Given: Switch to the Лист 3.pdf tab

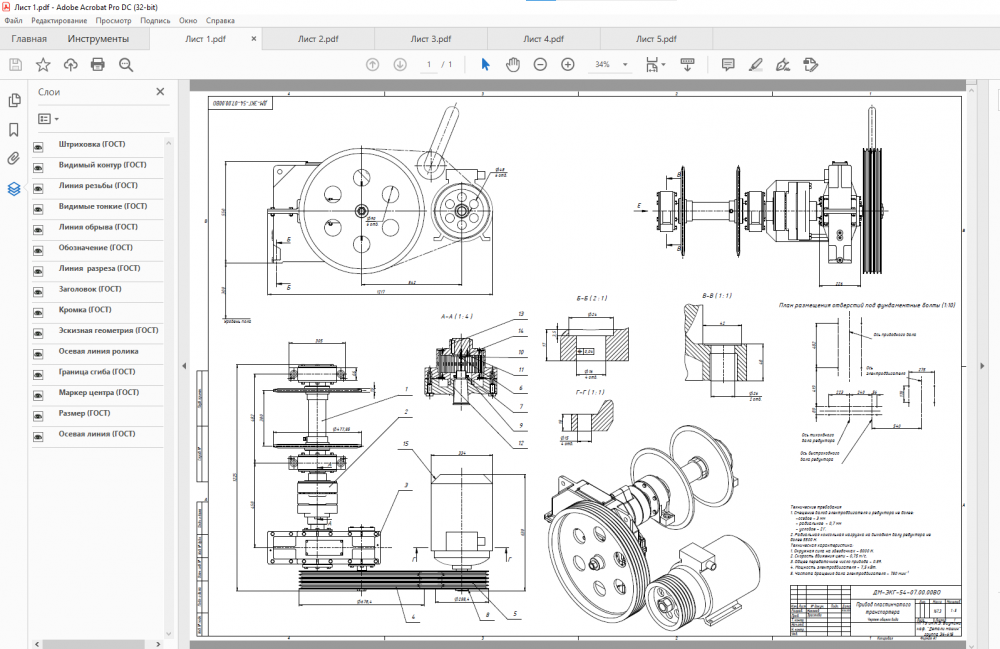Looking at the screenshot, I should (x=431, y=39).
